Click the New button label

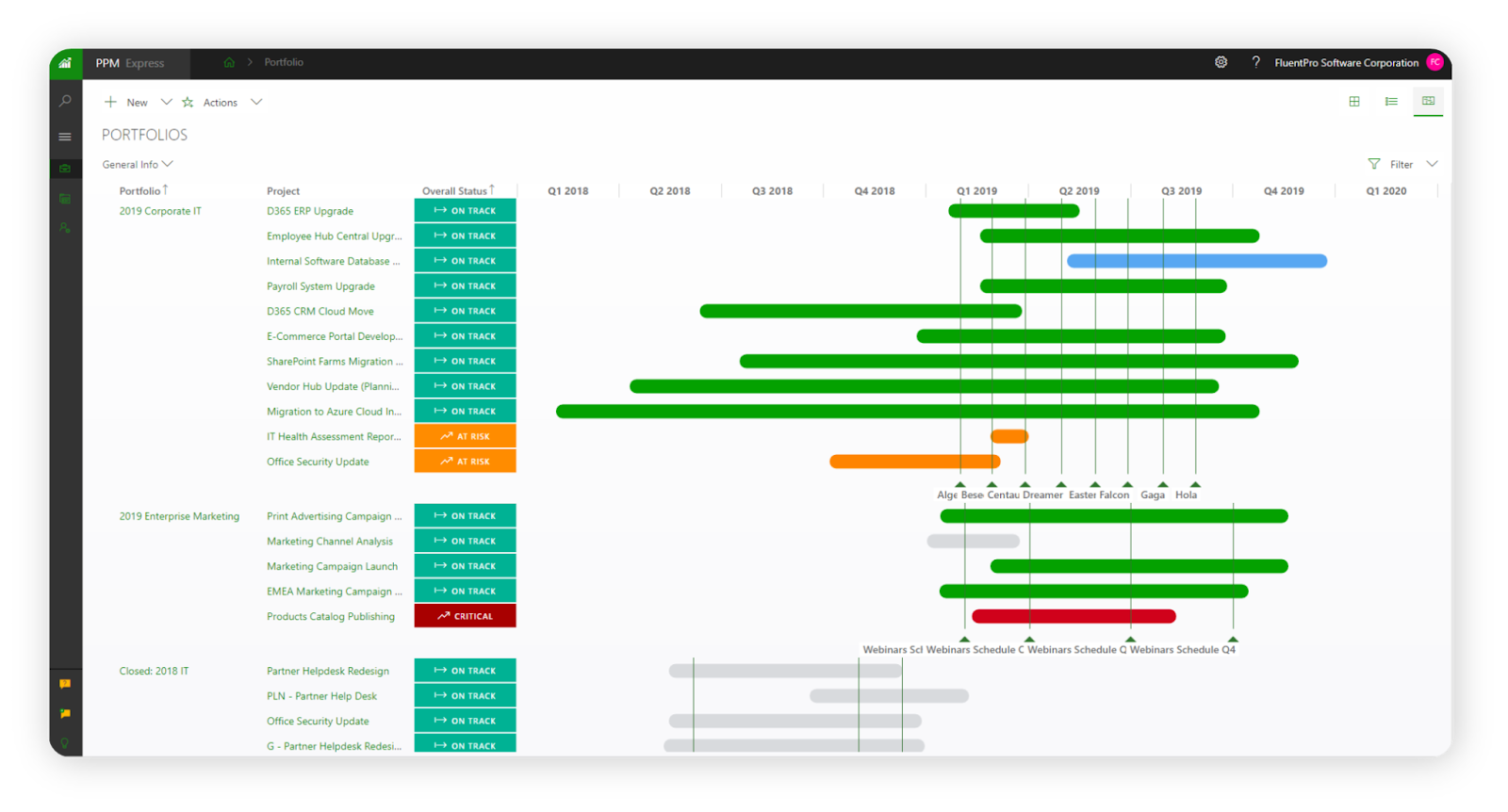(x=138, y=103)
